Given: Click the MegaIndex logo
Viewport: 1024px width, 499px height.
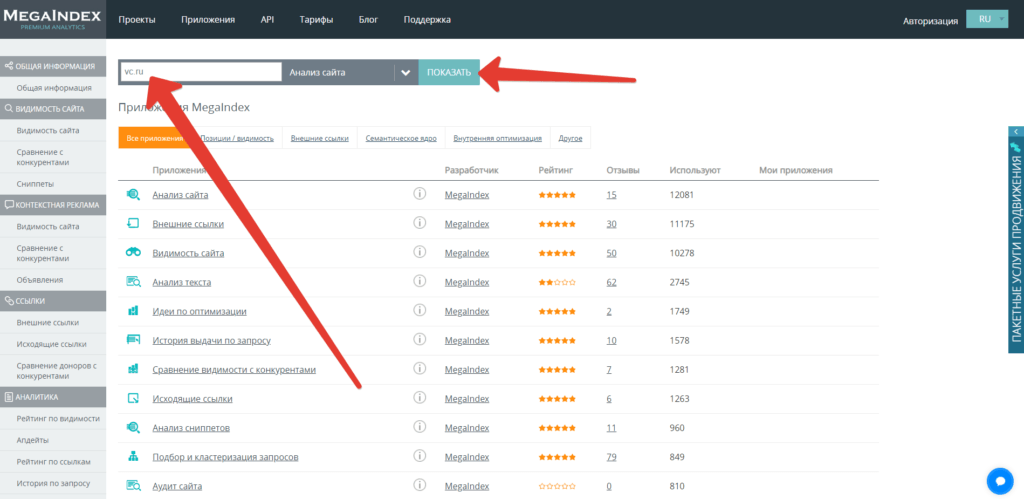Looking at the screenshot, I should [x=52, y=19].
